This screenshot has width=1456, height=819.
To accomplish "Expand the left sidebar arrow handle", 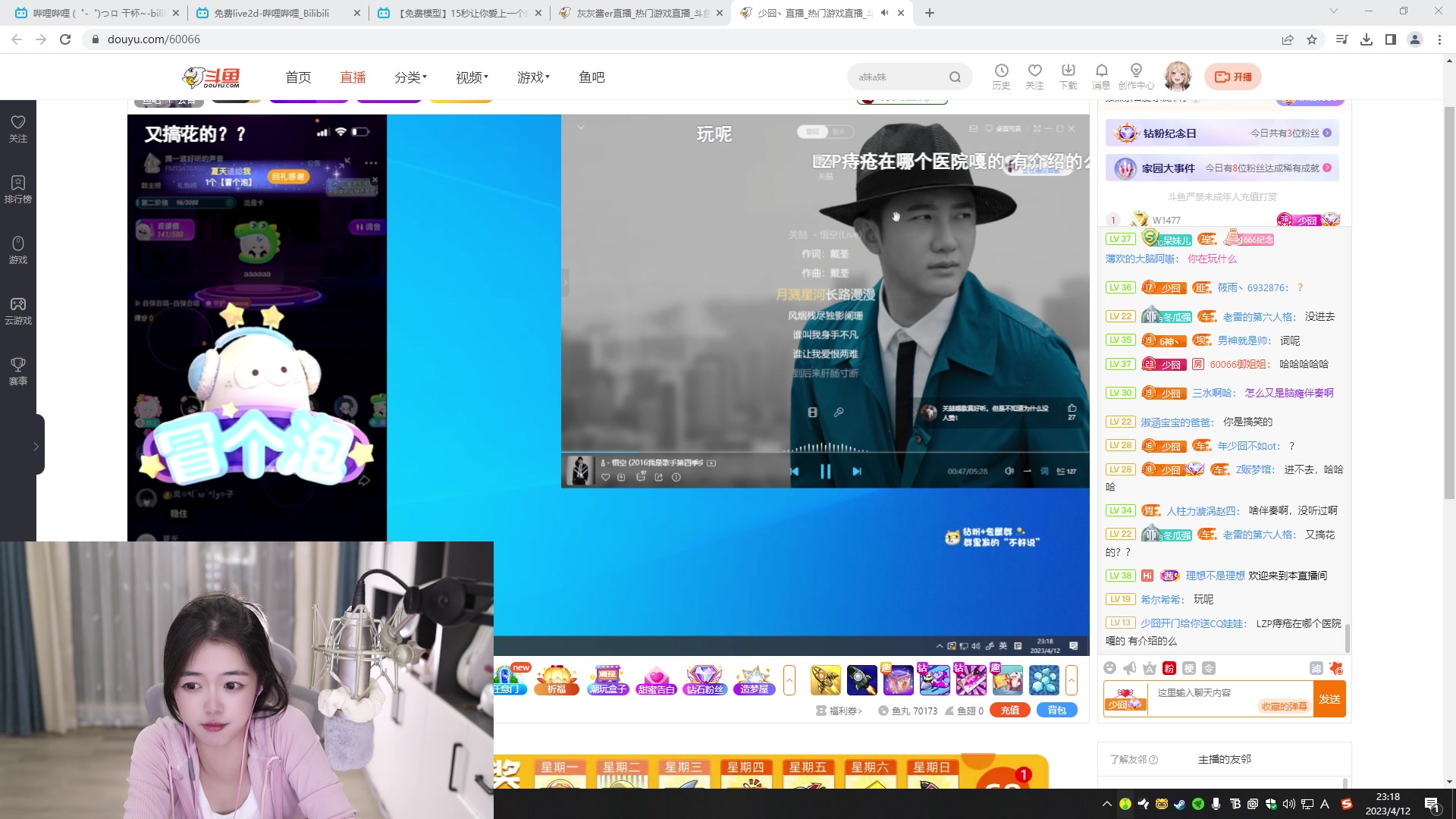I will [x=36, y=446].
